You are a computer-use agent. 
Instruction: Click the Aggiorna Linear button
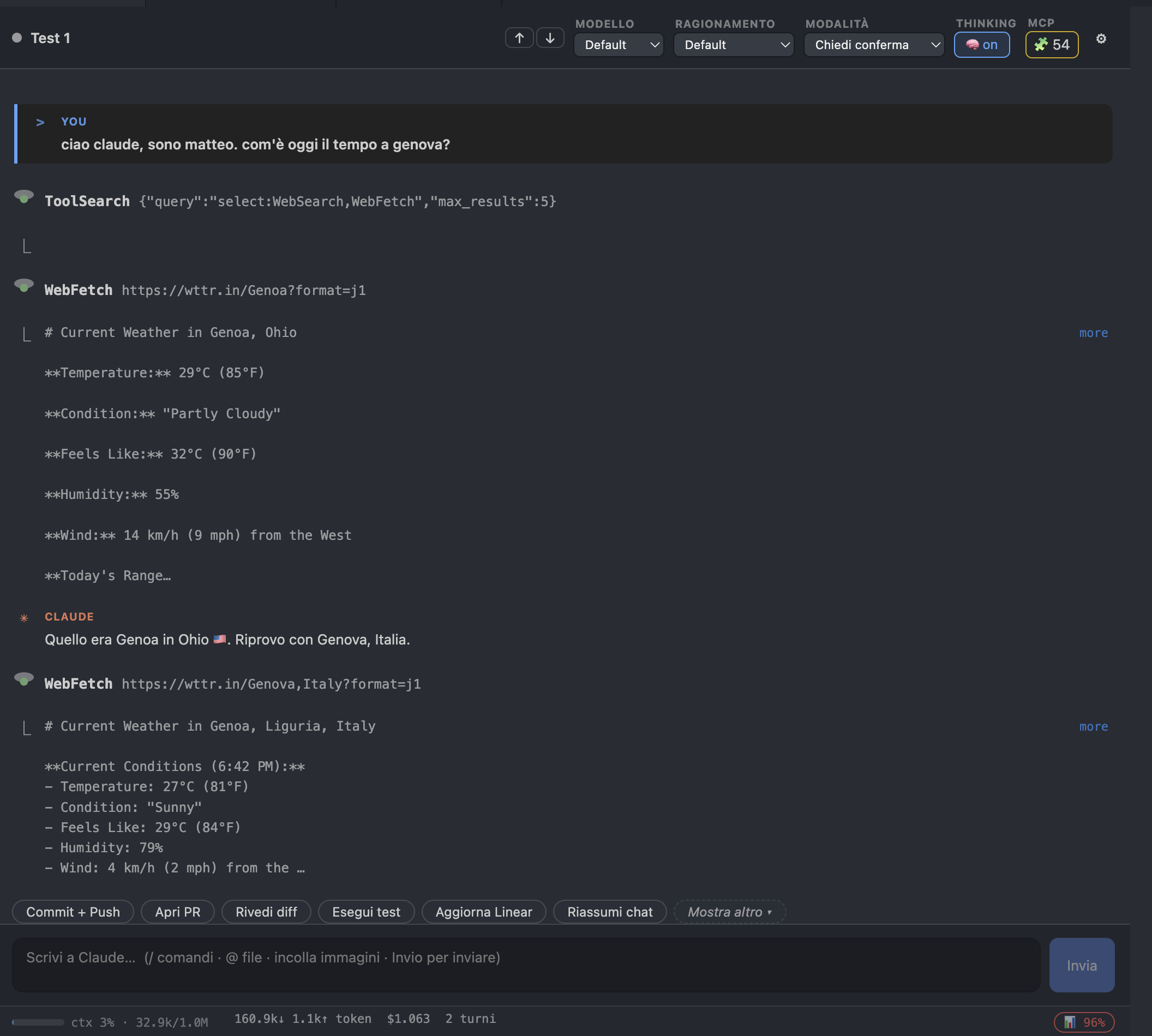483,912
